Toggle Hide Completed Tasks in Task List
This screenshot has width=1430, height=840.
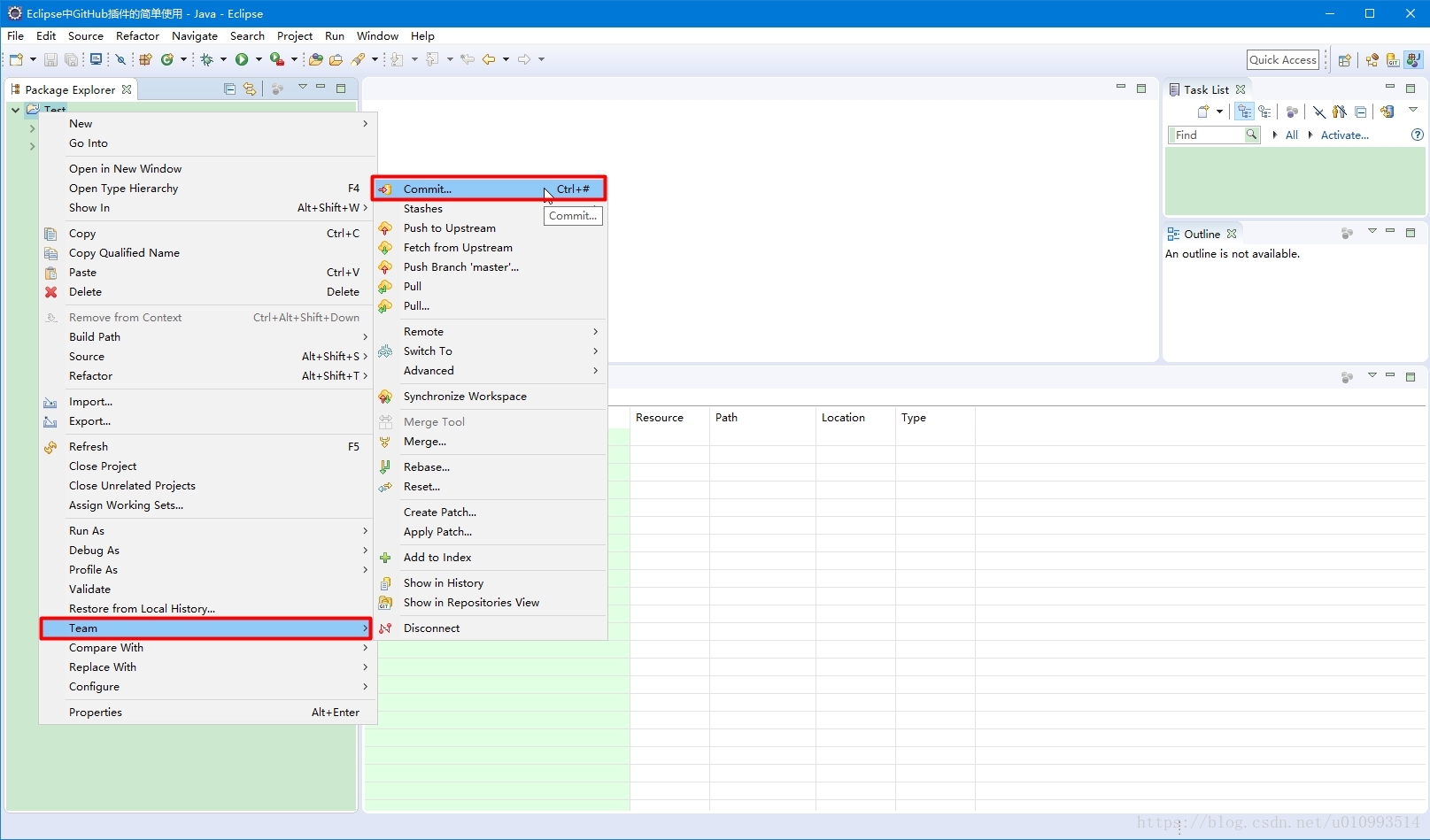click(x=1319, y=112)
